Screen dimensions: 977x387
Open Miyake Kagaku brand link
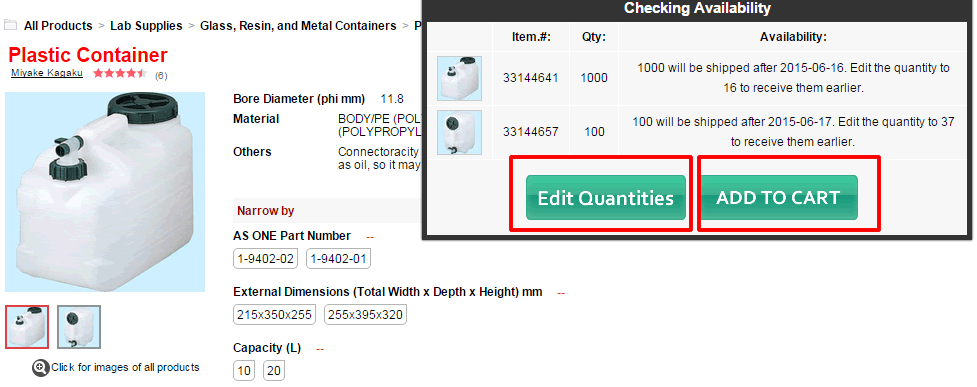pos(47,74)
